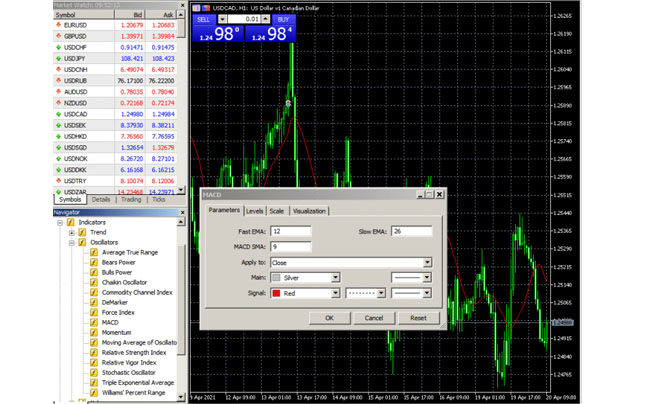The image size is (660, 404).
Task: Switch to the Levels tab
Action: (x=255, y=211)
